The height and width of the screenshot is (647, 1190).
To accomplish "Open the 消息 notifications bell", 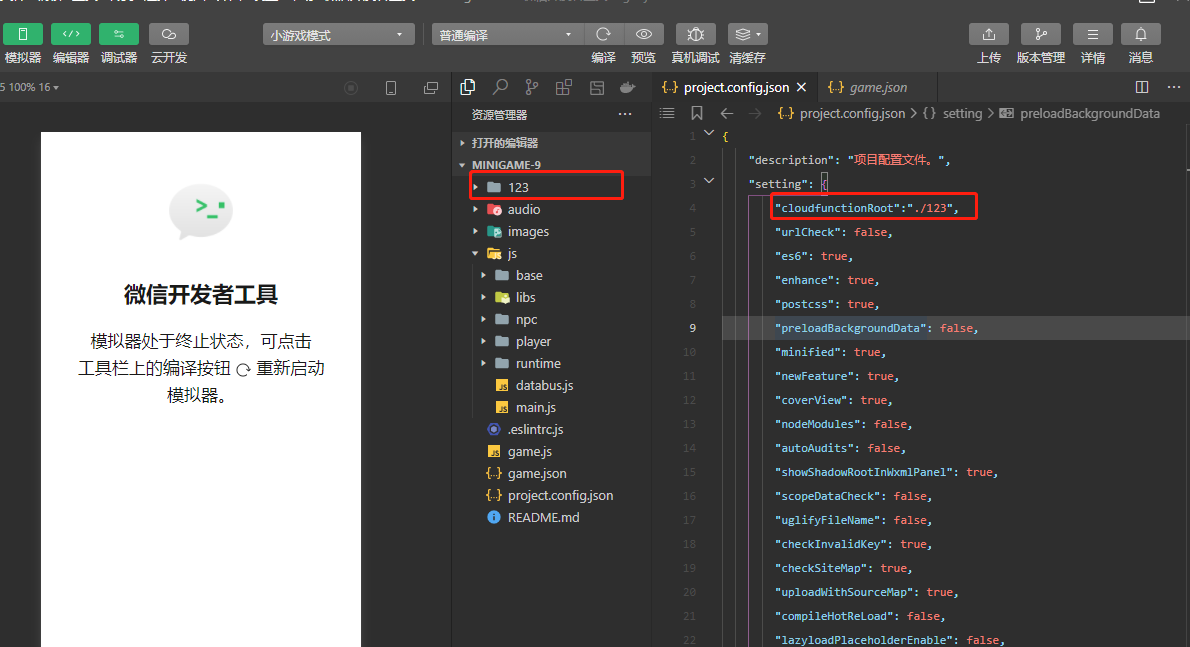I will click(1141, 35).
